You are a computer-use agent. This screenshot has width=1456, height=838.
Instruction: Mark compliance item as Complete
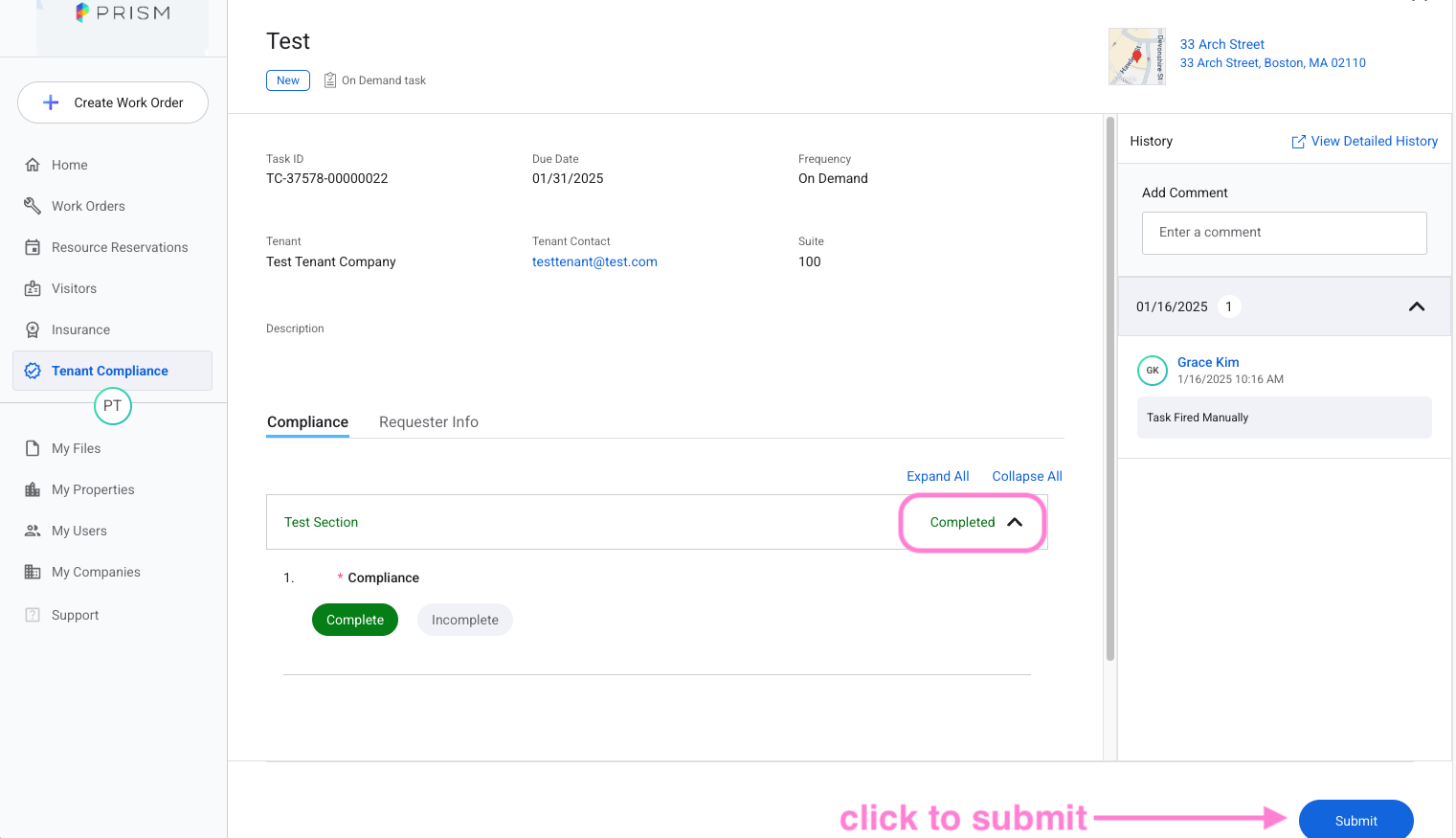pos(354,620)
